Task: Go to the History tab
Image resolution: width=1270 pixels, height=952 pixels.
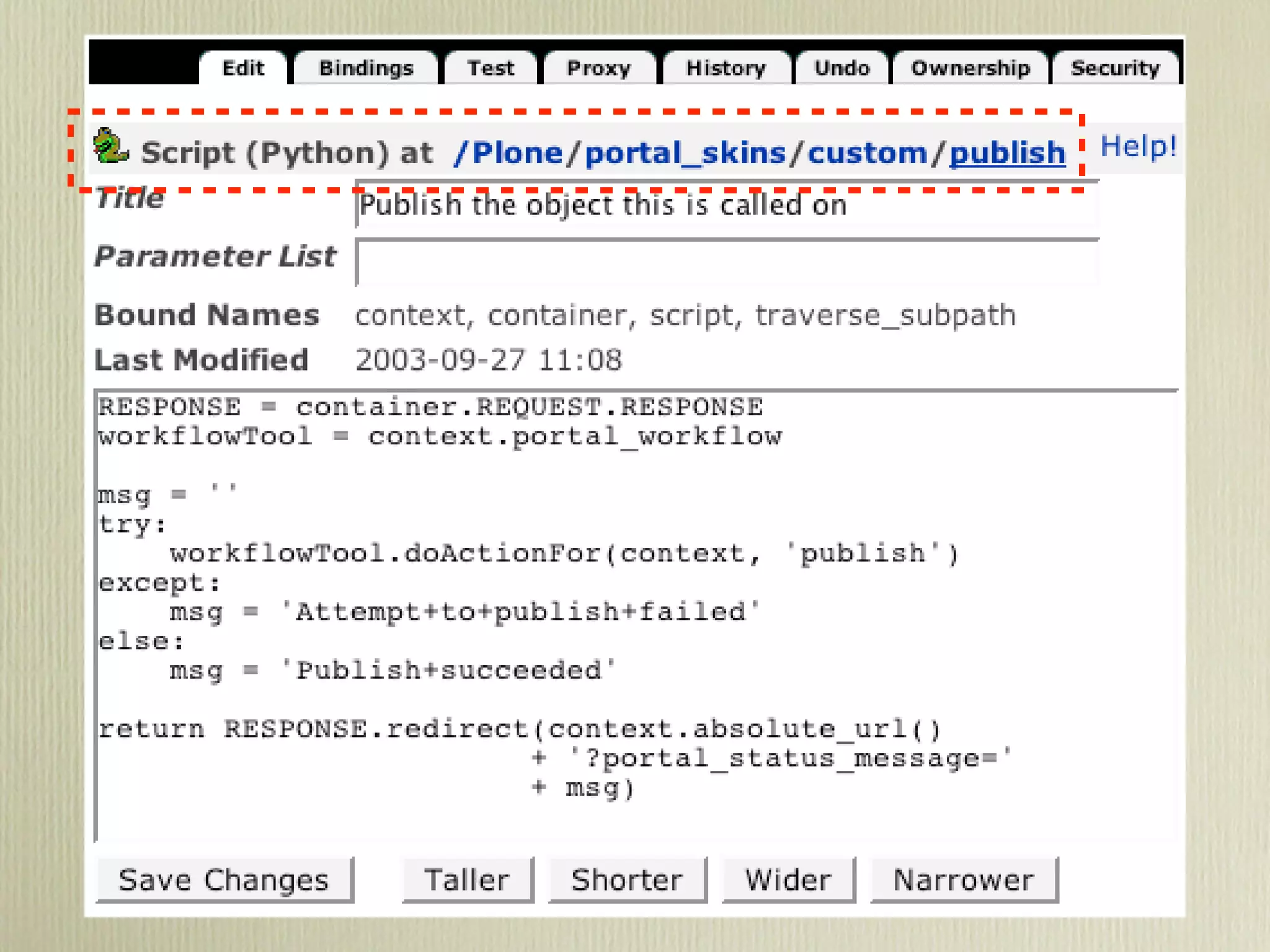Action: click(726, 68)
